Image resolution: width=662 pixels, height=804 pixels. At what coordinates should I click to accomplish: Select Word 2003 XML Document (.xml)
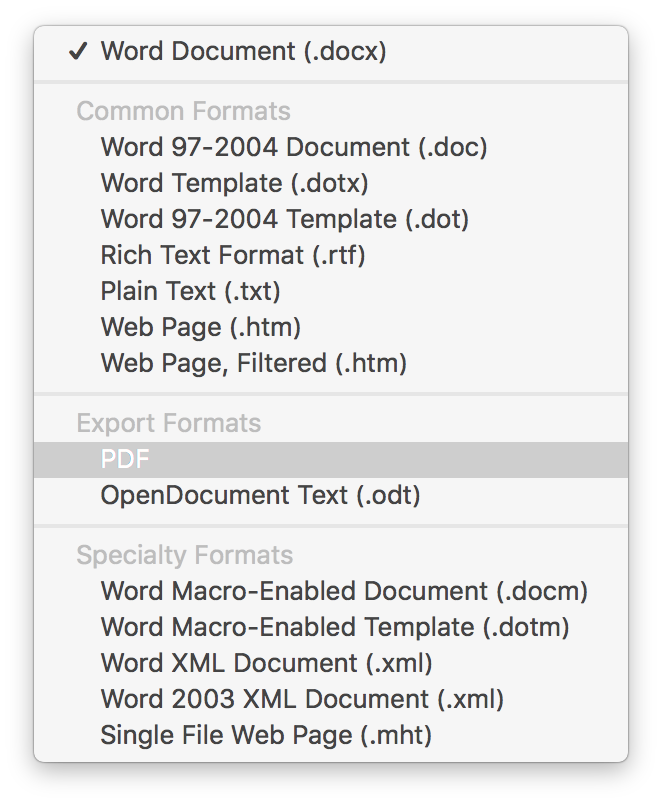[331, 699]
